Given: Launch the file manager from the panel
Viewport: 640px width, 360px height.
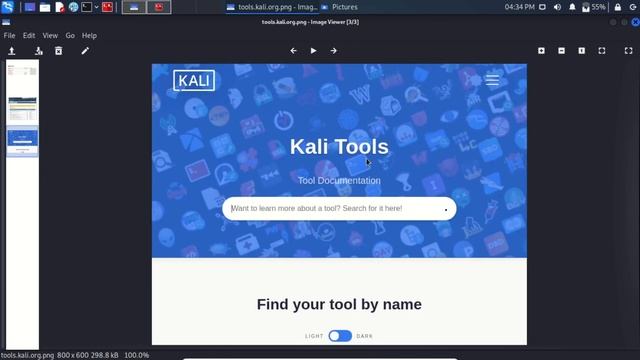Looking at the screenshot, I should (45, 7).
